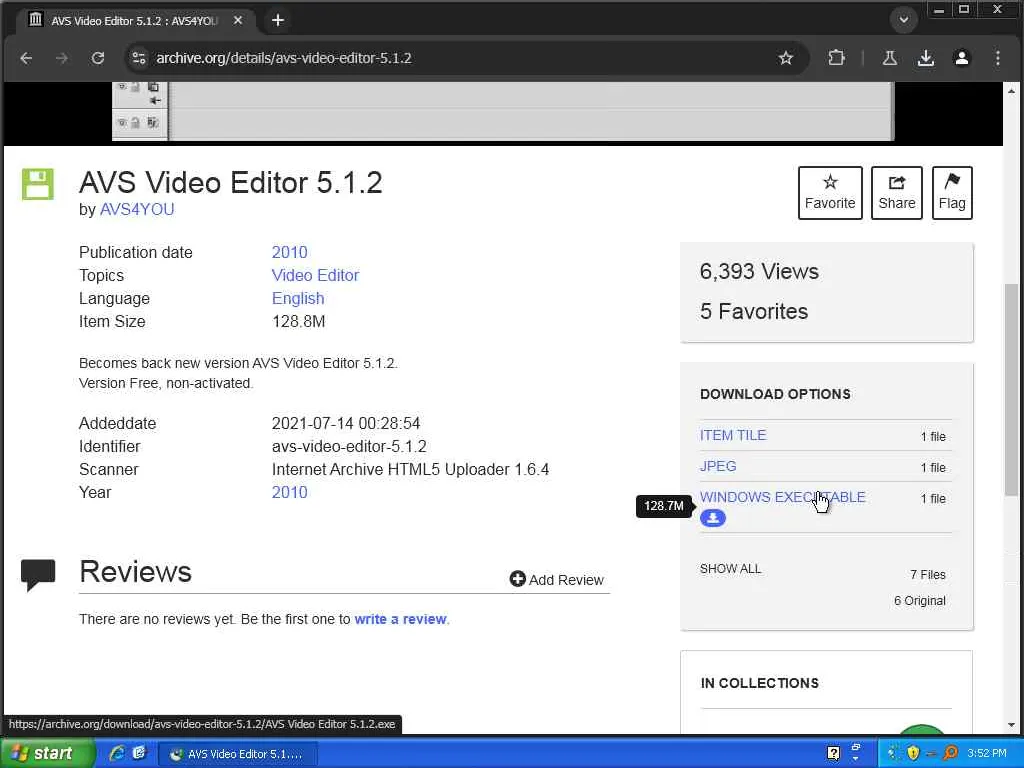Viewport: 1024px width, 768px height.
Task: Download the WINDOWS EXECUTABLE file
Action: pyautogui.click(x=782, y=497)
